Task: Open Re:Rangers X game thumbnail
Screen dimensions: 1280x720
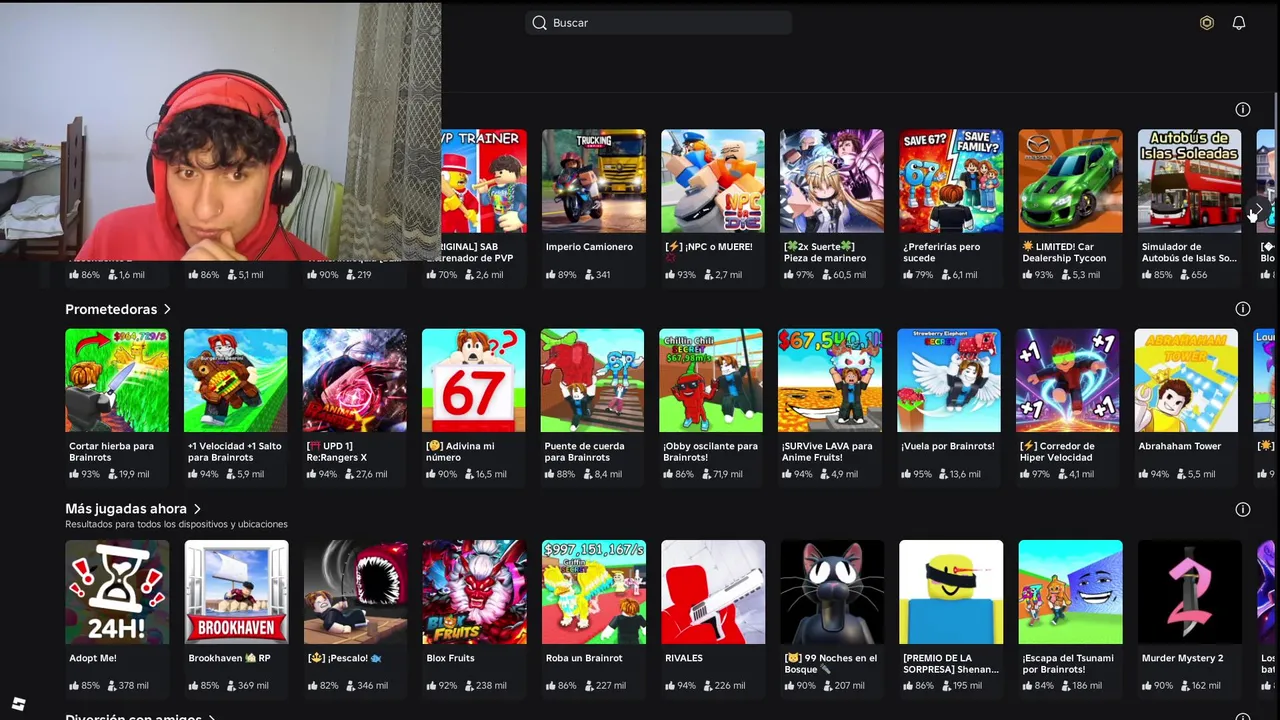Action: [355, 381]
